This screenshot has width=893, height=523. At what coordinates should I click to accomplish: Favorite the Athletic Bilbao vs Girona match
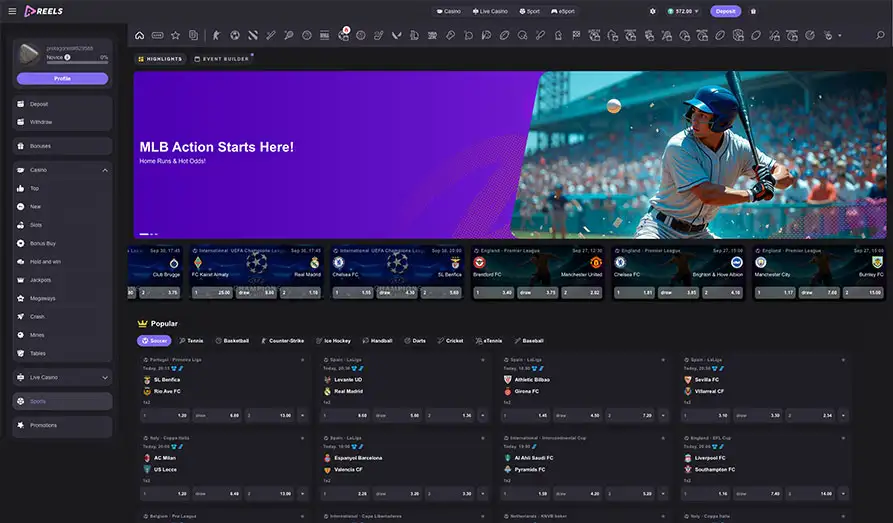pyautogui.click(x=663, y=360)
